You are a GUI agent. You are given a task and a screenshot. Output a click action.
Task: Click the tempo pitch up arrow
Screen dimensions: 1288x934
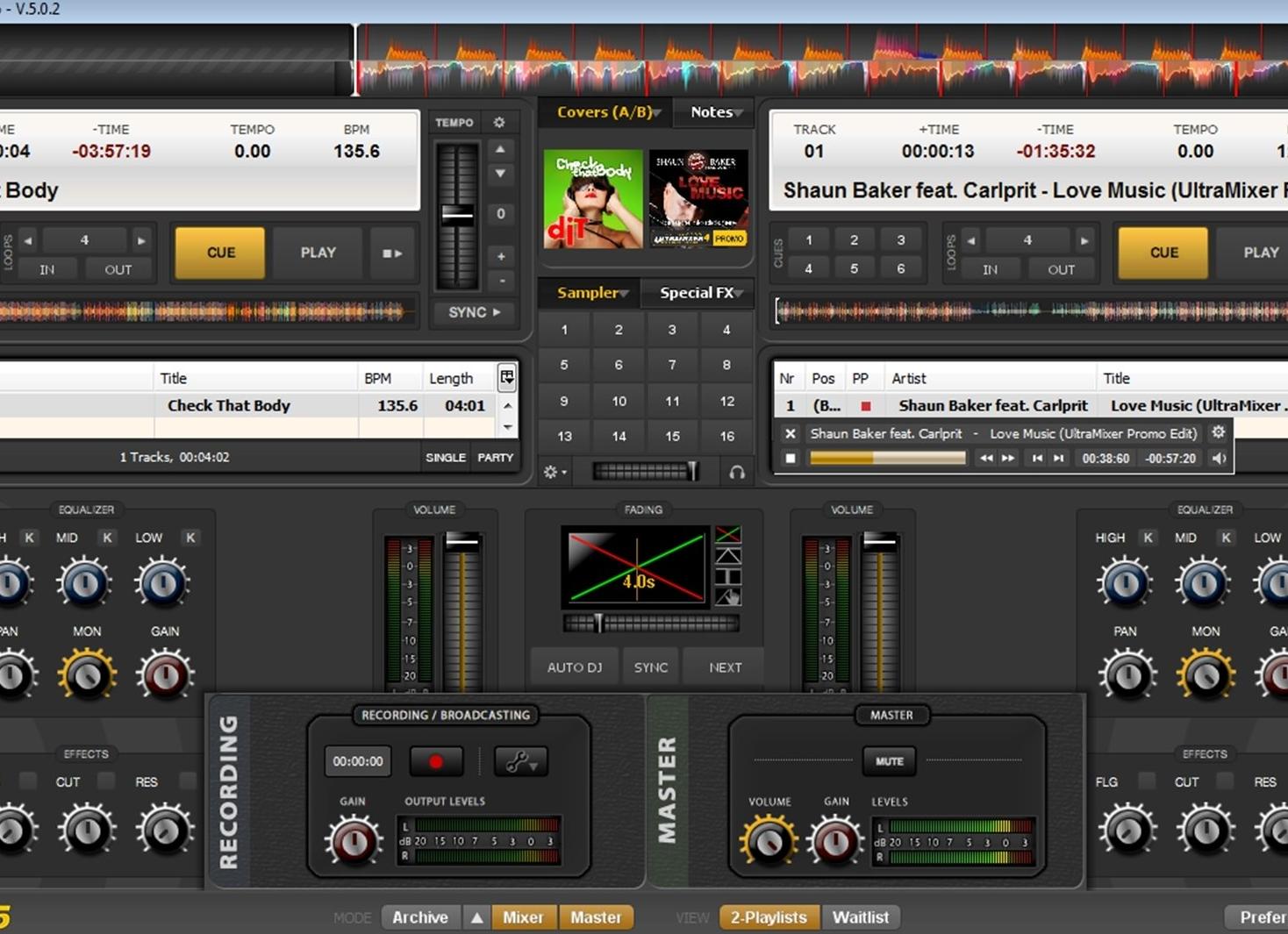500,149
